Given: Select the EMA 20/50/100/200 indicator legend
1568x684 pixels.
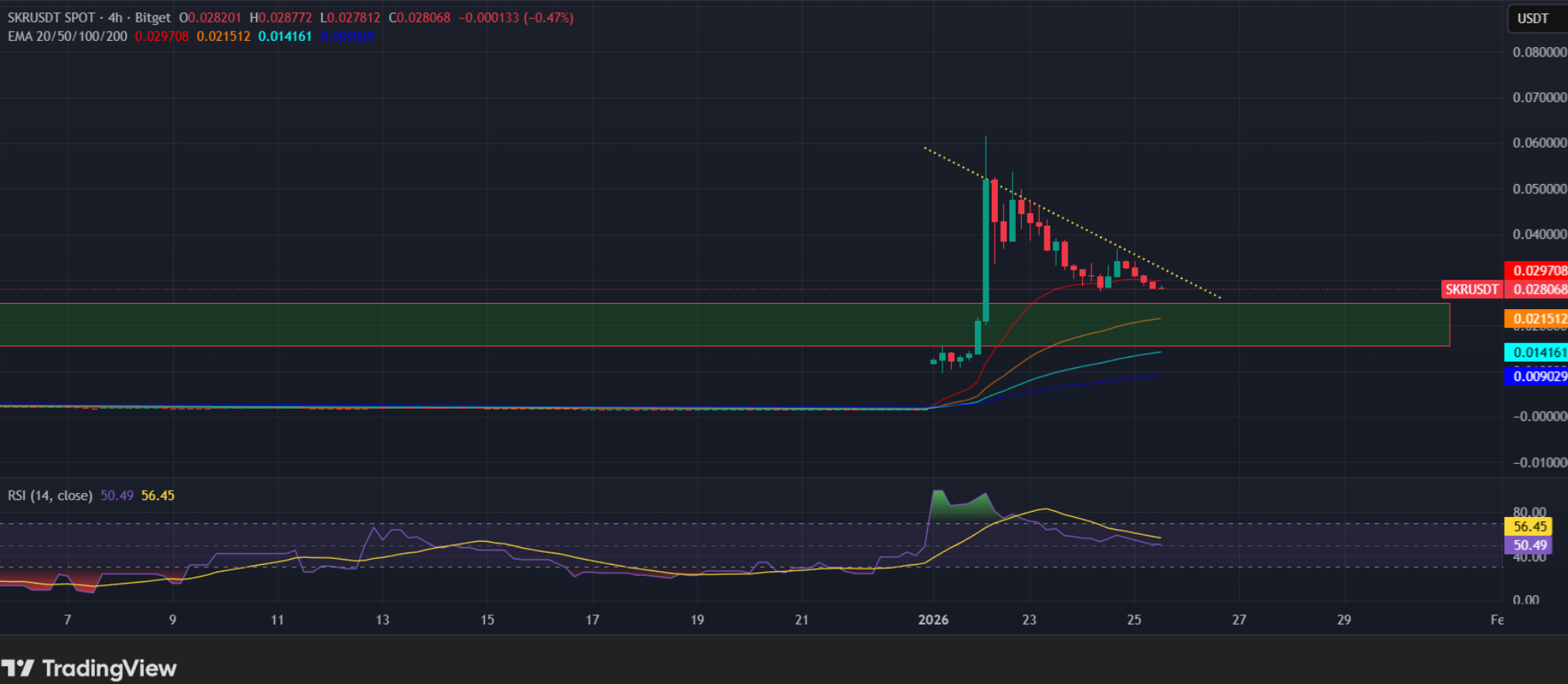Looking at the screenshot, I should pos(67,36).
